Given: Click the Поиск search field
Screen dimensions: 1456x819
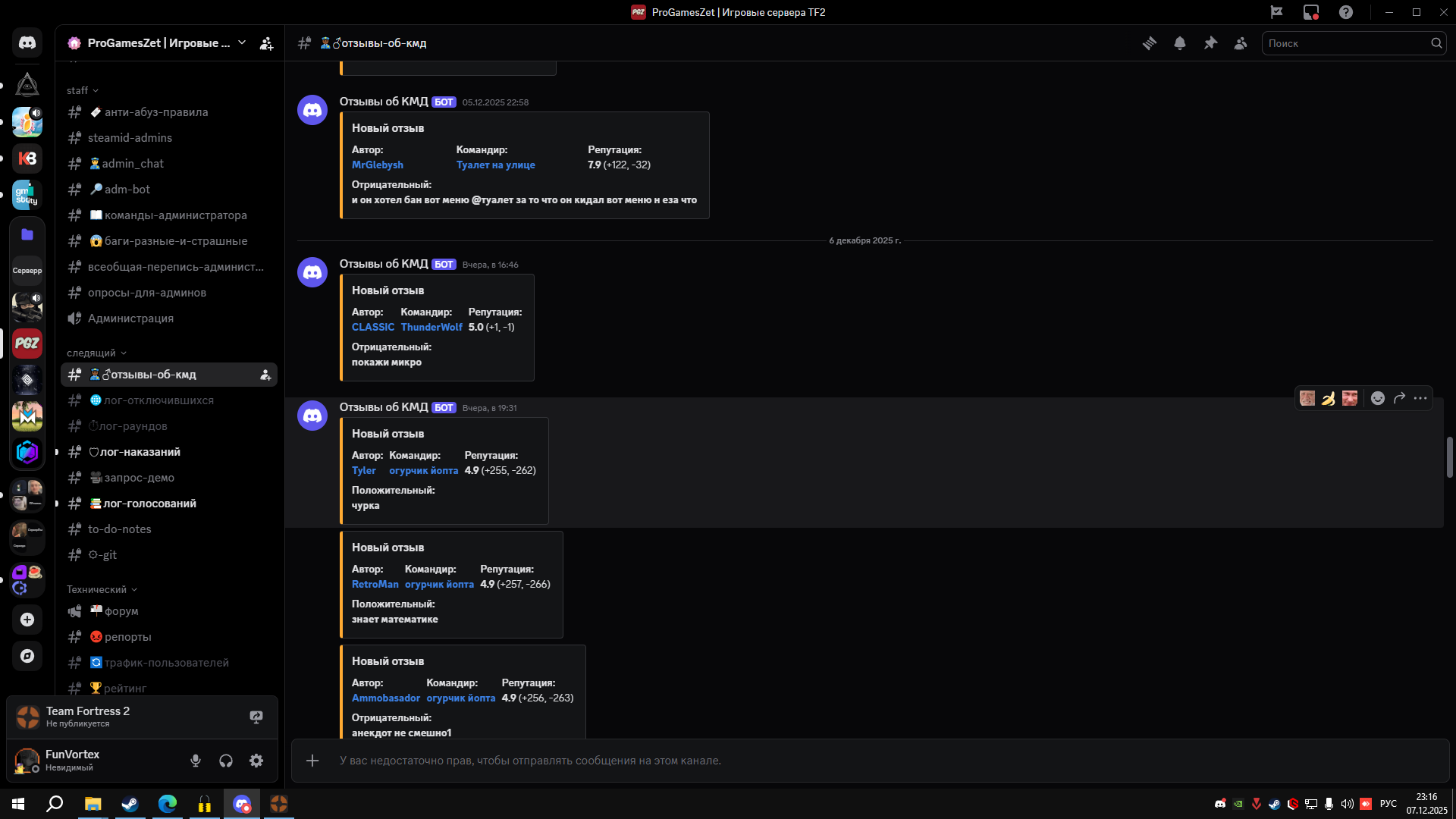Looking at the screenshot, I should (1346, 43).
